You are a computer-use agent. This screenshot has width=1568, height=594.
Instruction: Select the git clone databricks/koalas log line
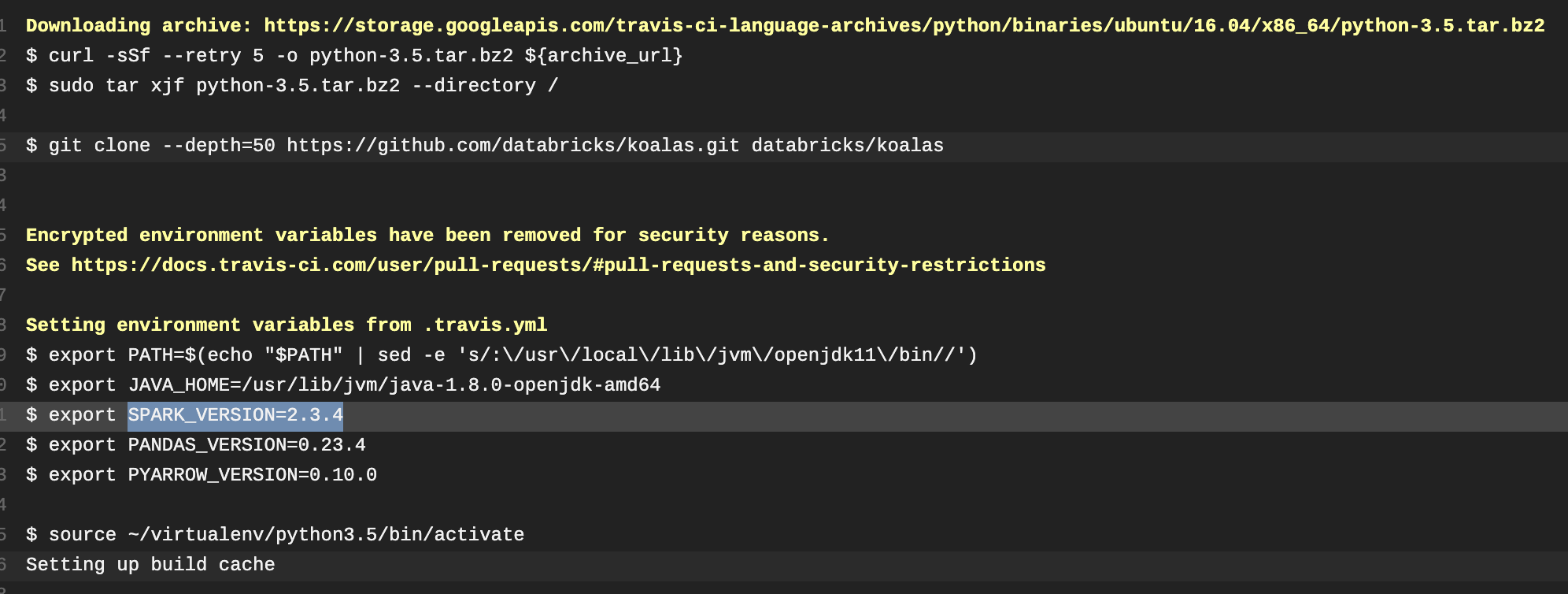pos(485,145)
